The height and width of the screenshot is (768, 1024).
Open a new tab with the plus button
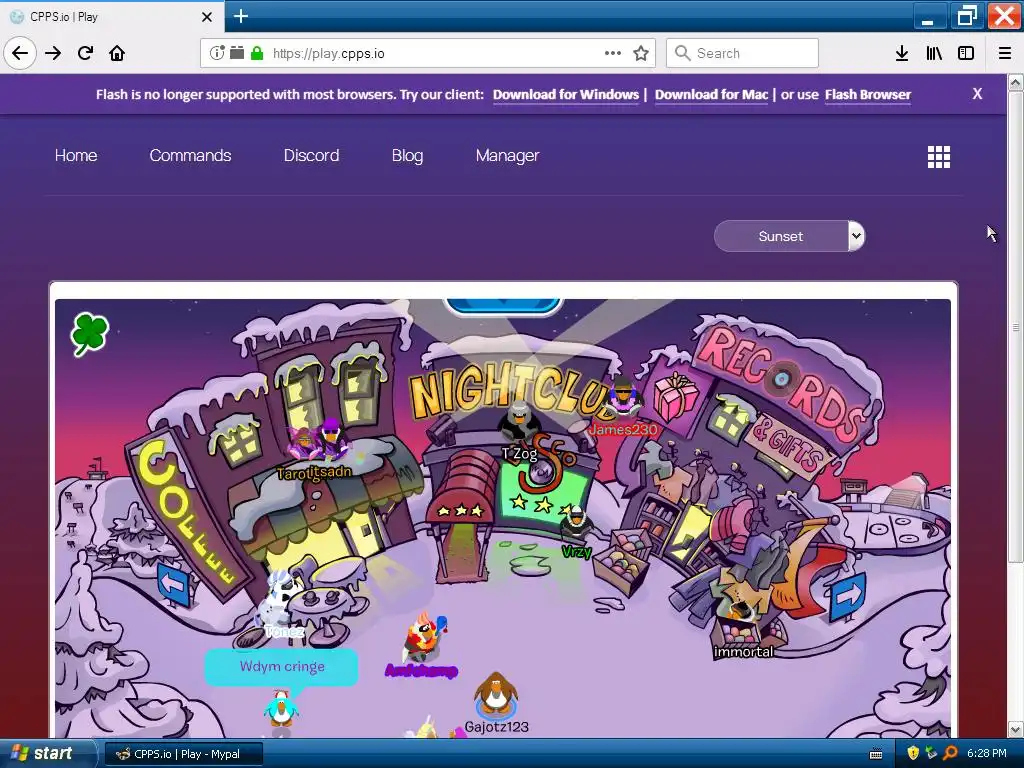click(x=241, y=16)
